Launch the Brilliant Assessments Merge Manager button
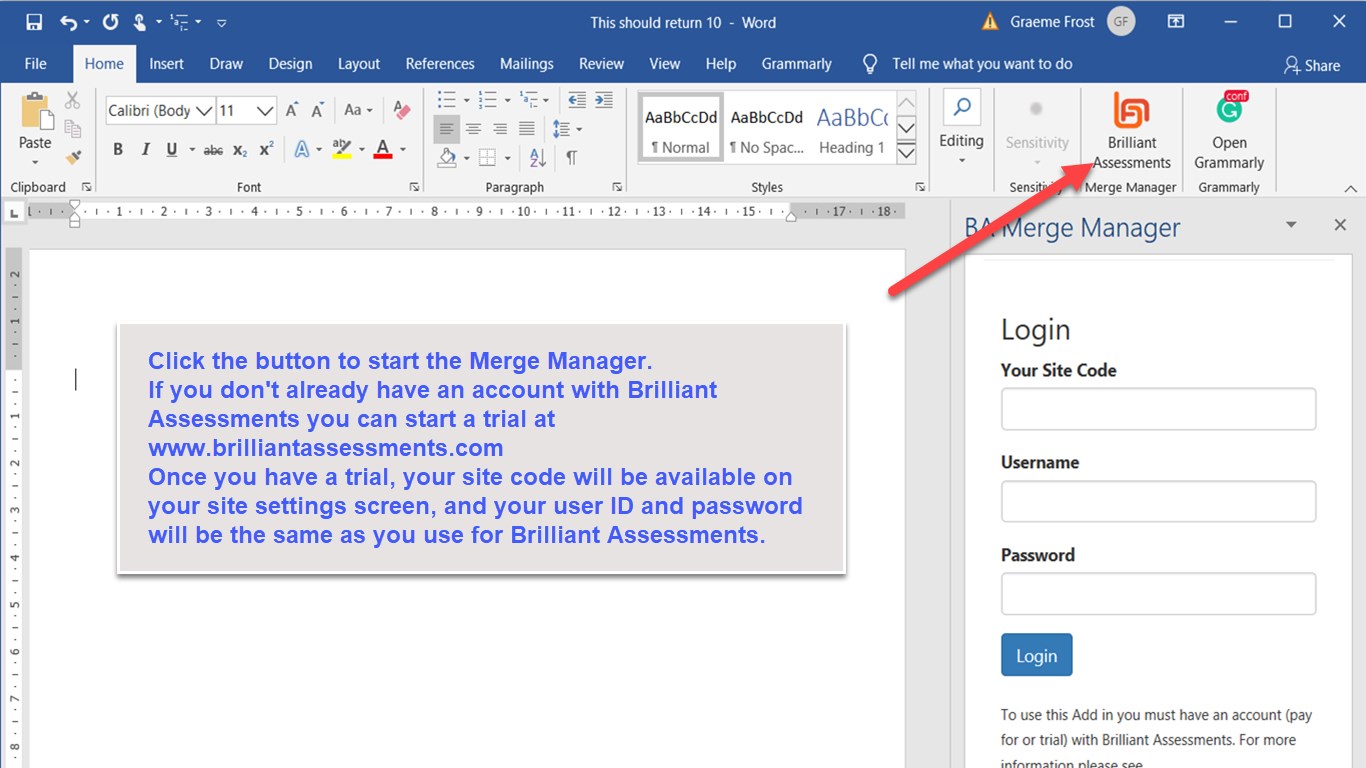 tap(1131, 132)
